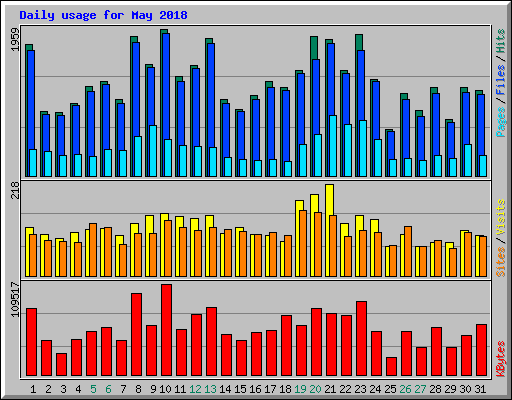Click the 1959 hits axis label
The image size is (512, 400).
15,40
